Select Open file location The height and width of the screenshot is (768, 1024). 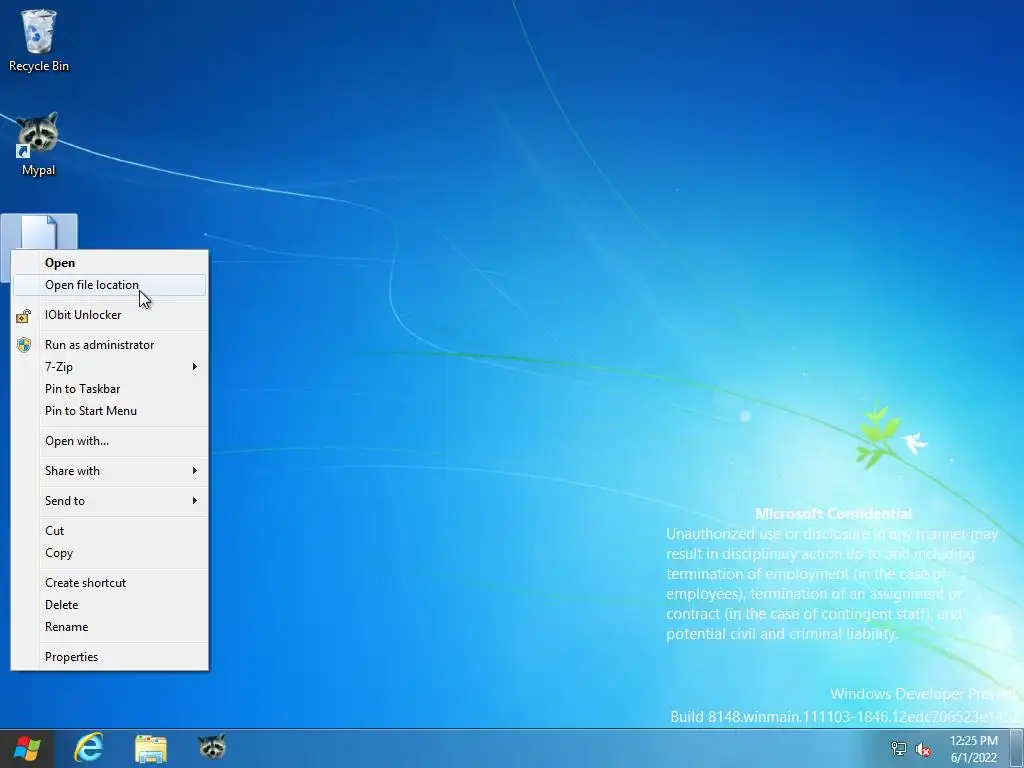(x=110, y=285)
